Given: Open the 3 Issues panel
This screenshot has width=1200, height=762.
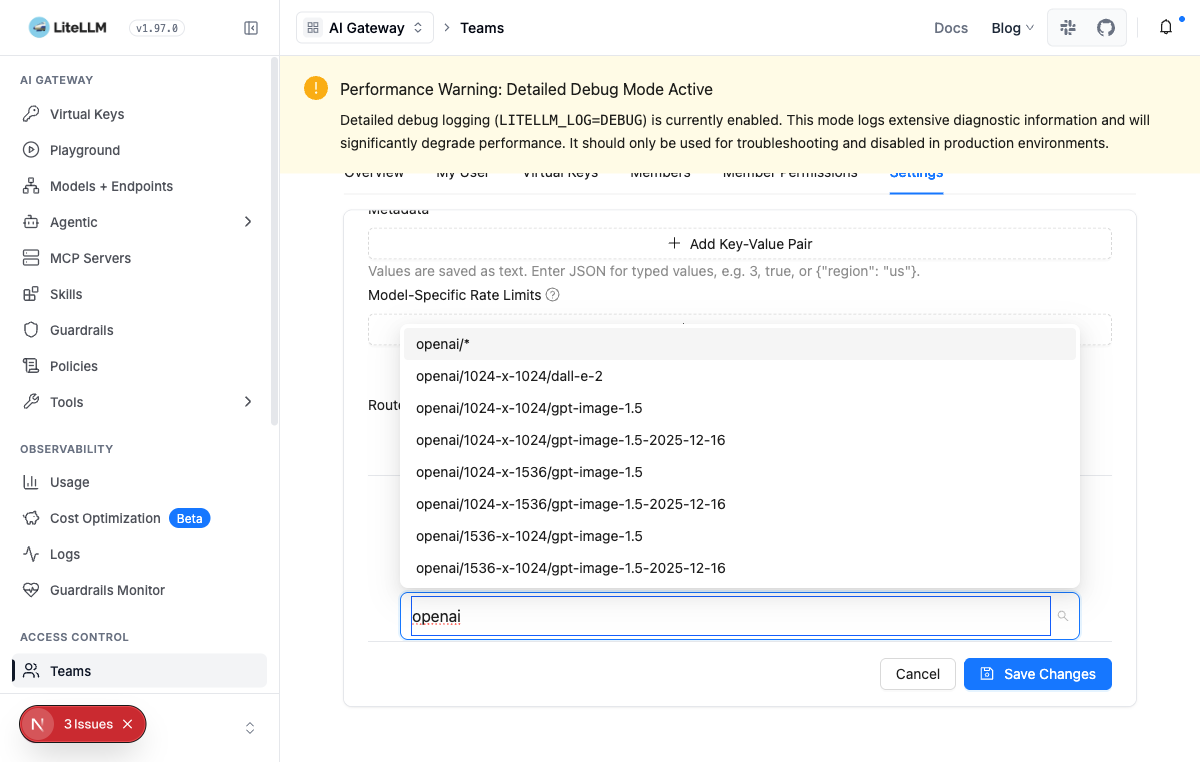Looking at the screenshot, I should [x=88, y=724].
